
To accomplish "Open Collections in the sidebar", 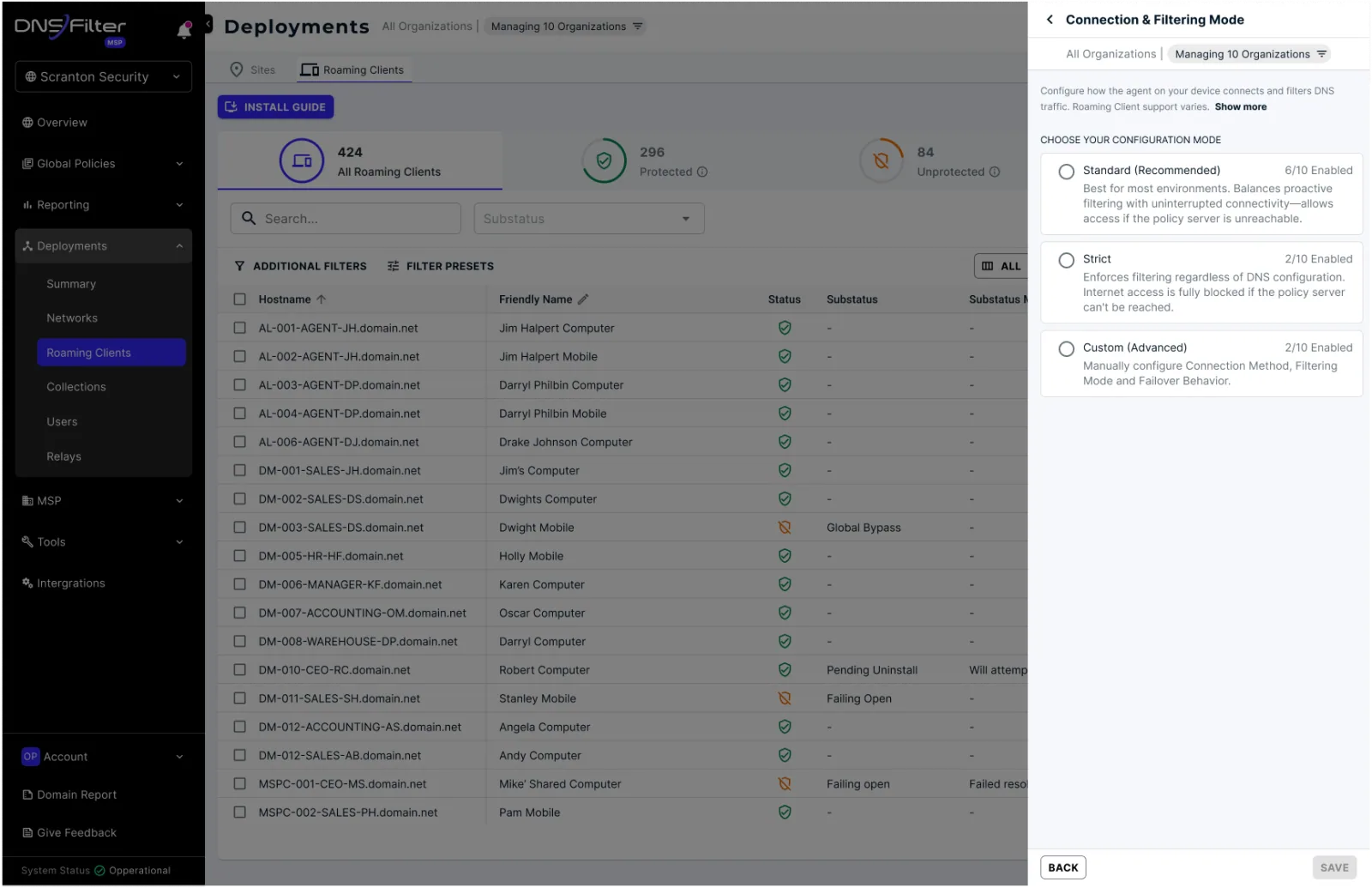I will point(76,387).
